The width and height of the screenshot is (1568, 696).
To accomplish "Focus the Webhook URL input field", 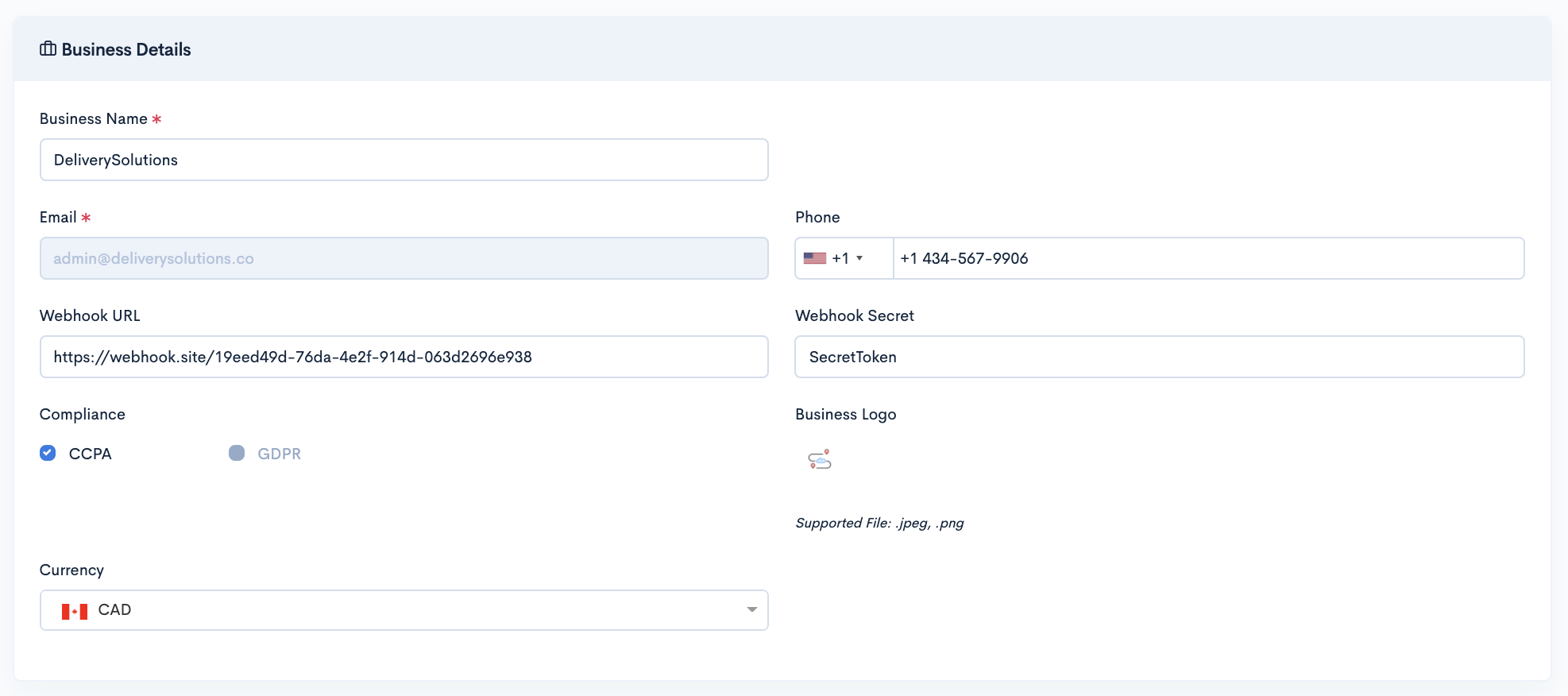I will point(404,357).
